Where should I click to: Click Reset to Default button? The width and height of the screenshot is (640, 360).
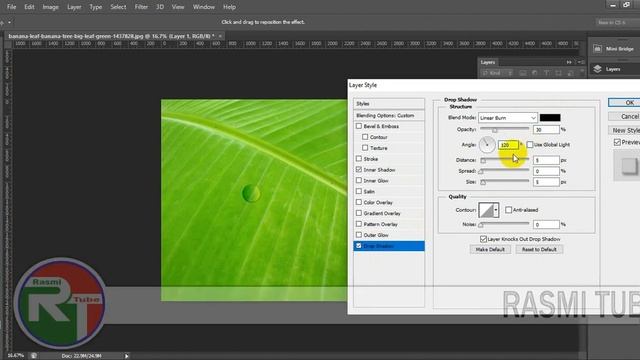pos(539,249)
